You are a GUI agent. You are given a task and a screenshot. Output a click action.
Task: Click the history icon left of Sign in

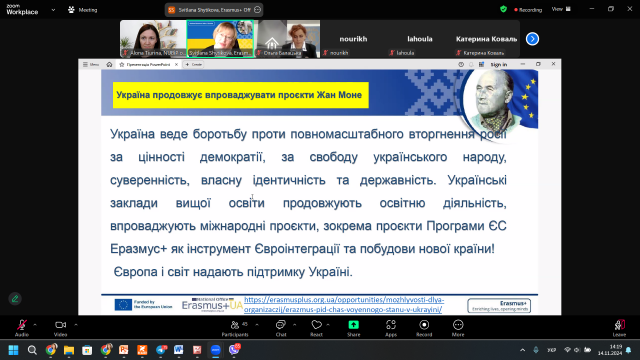(461, 64)
